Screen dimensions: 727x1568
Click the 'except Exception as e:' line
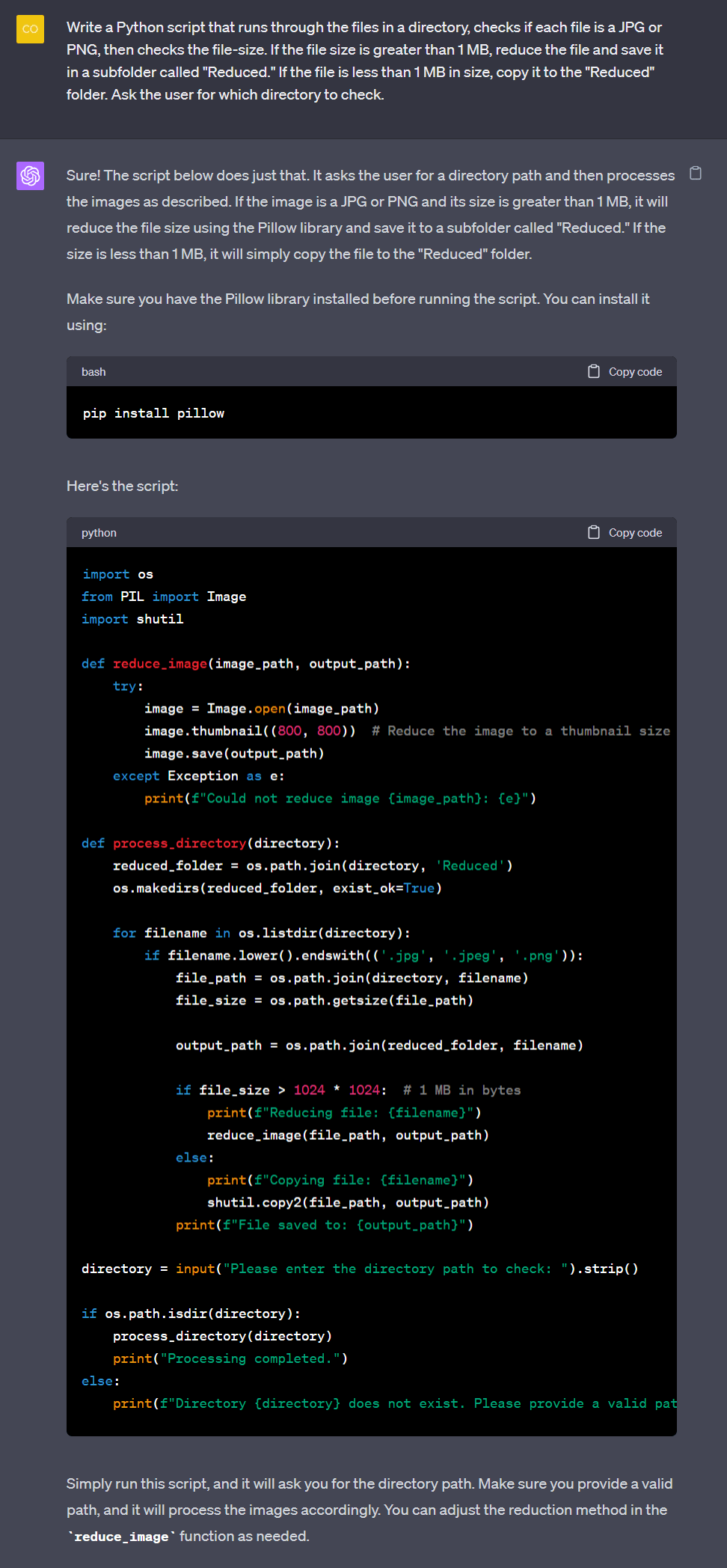coord(198,776)
